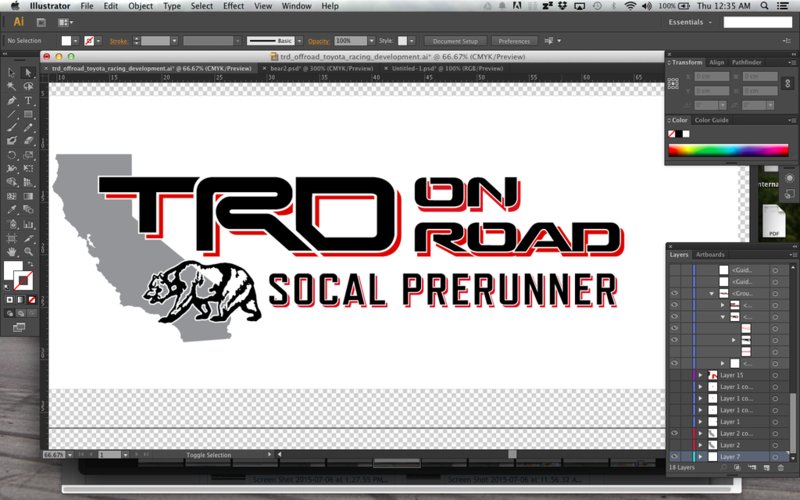Click color spectrum bar in Color panel
800x500 pixels.
click(x=728, y=151)
